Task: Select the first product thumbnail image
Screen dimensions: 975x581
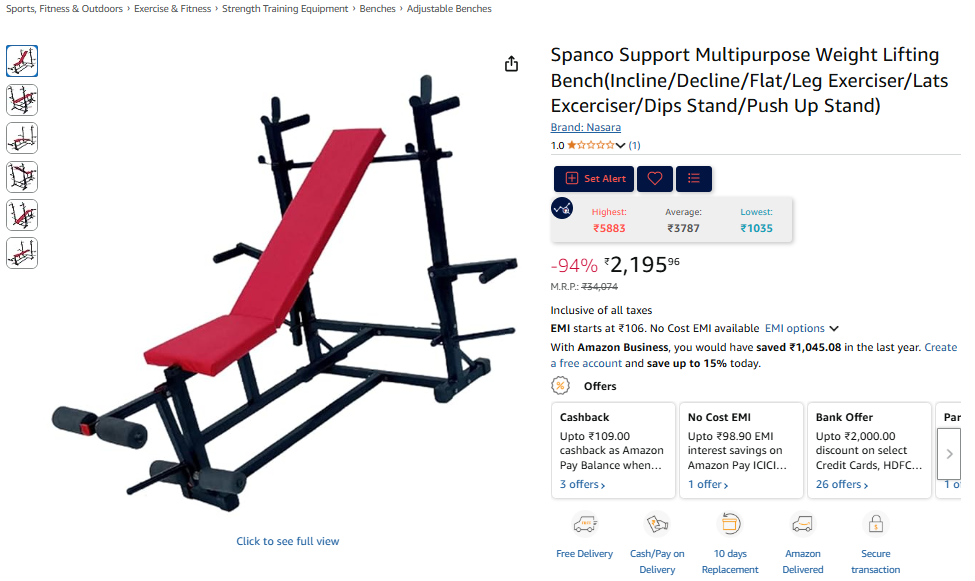Action: click(22, 61)
